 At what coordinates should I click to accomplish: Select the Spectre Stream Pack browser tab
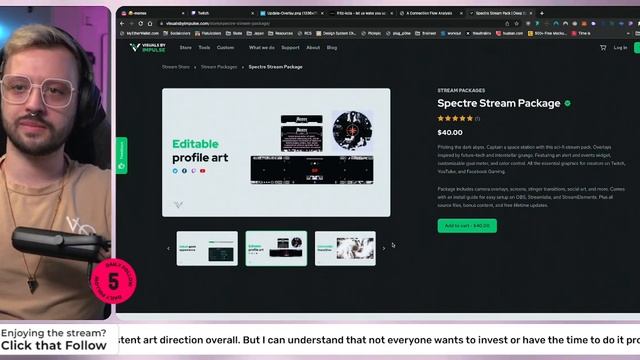pos(500,13)
